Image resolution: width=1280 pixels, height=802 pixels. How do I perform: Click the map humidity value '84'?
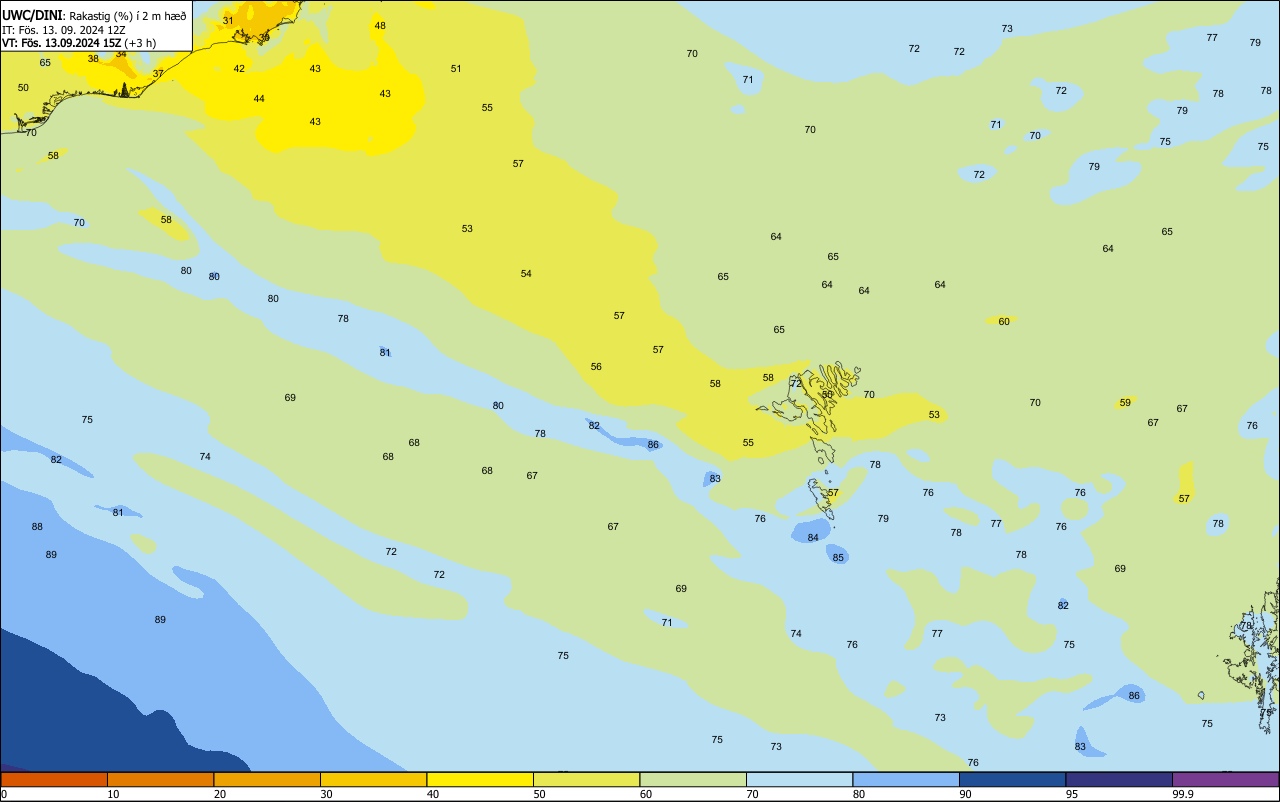click(x=813, y=537)
